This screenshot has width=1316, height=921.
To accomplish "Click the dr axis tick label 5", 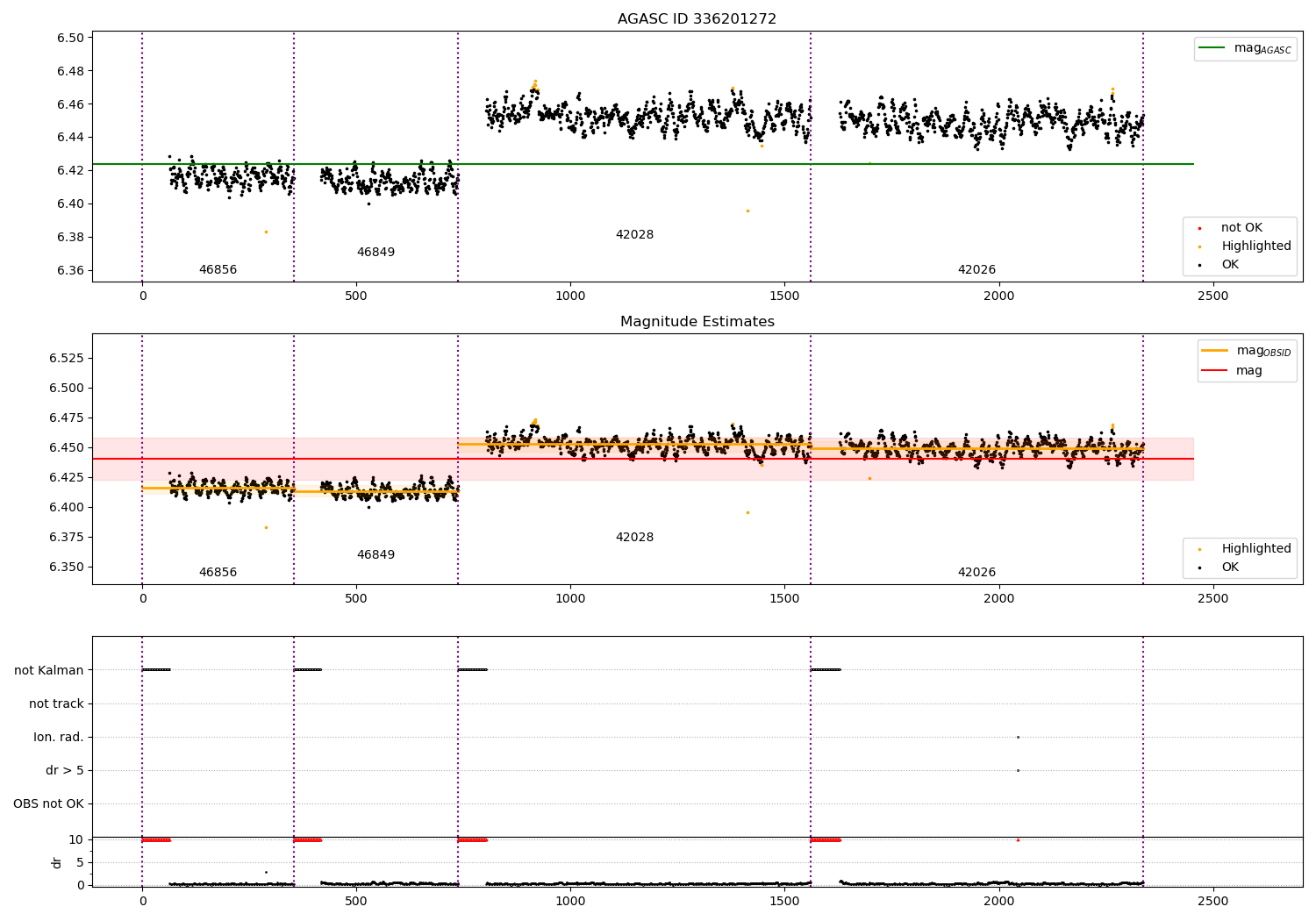I will pos(80,862).
